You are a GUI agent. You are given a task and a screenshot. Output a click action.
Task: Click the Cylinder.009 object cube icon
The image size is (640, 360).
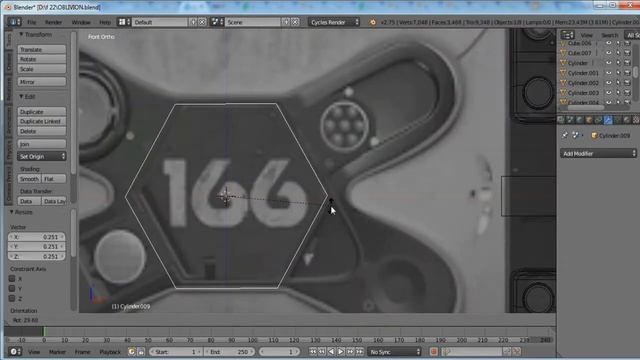point(594,136)
